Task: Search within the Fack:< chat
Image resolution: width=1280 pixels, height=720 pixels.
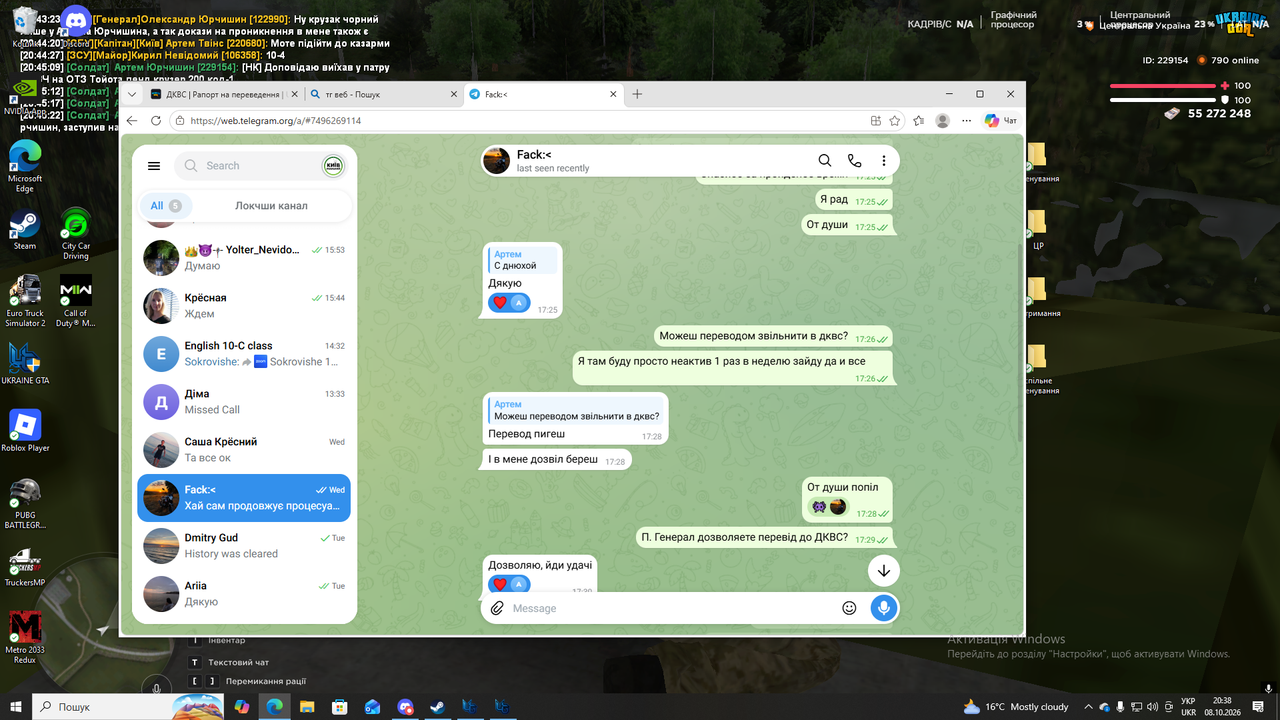Action: pos(825,160)
